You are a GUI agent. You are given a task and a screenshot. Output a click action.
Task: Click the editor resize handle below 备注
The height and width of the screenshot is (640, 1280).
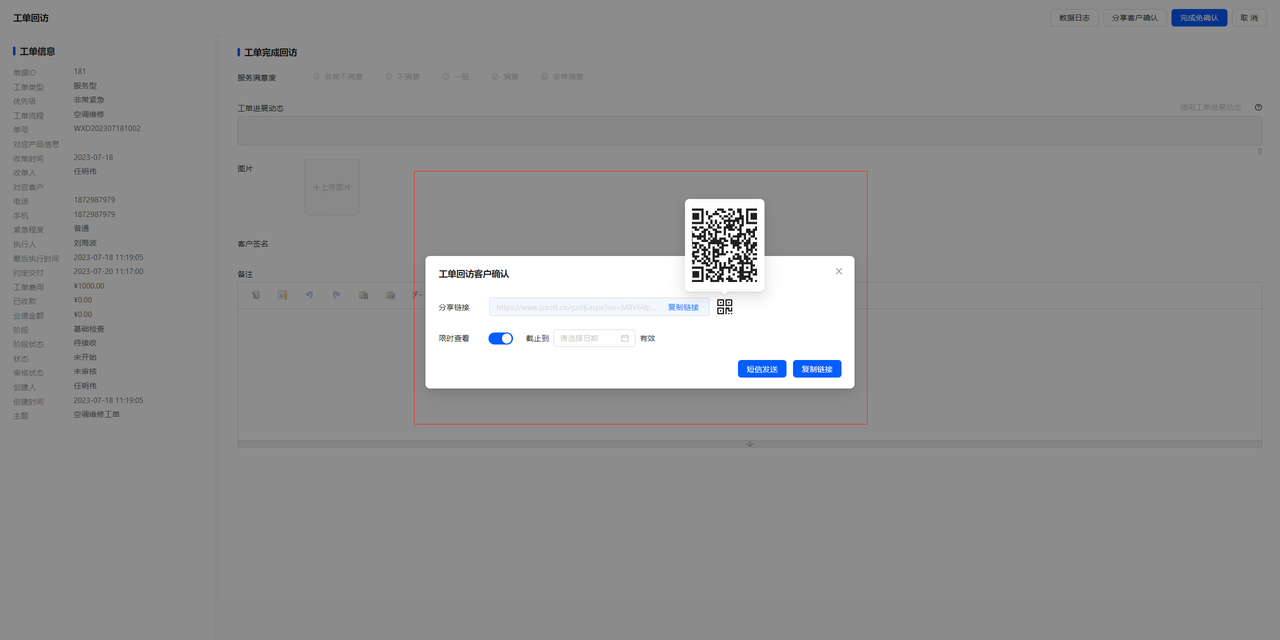750,443
